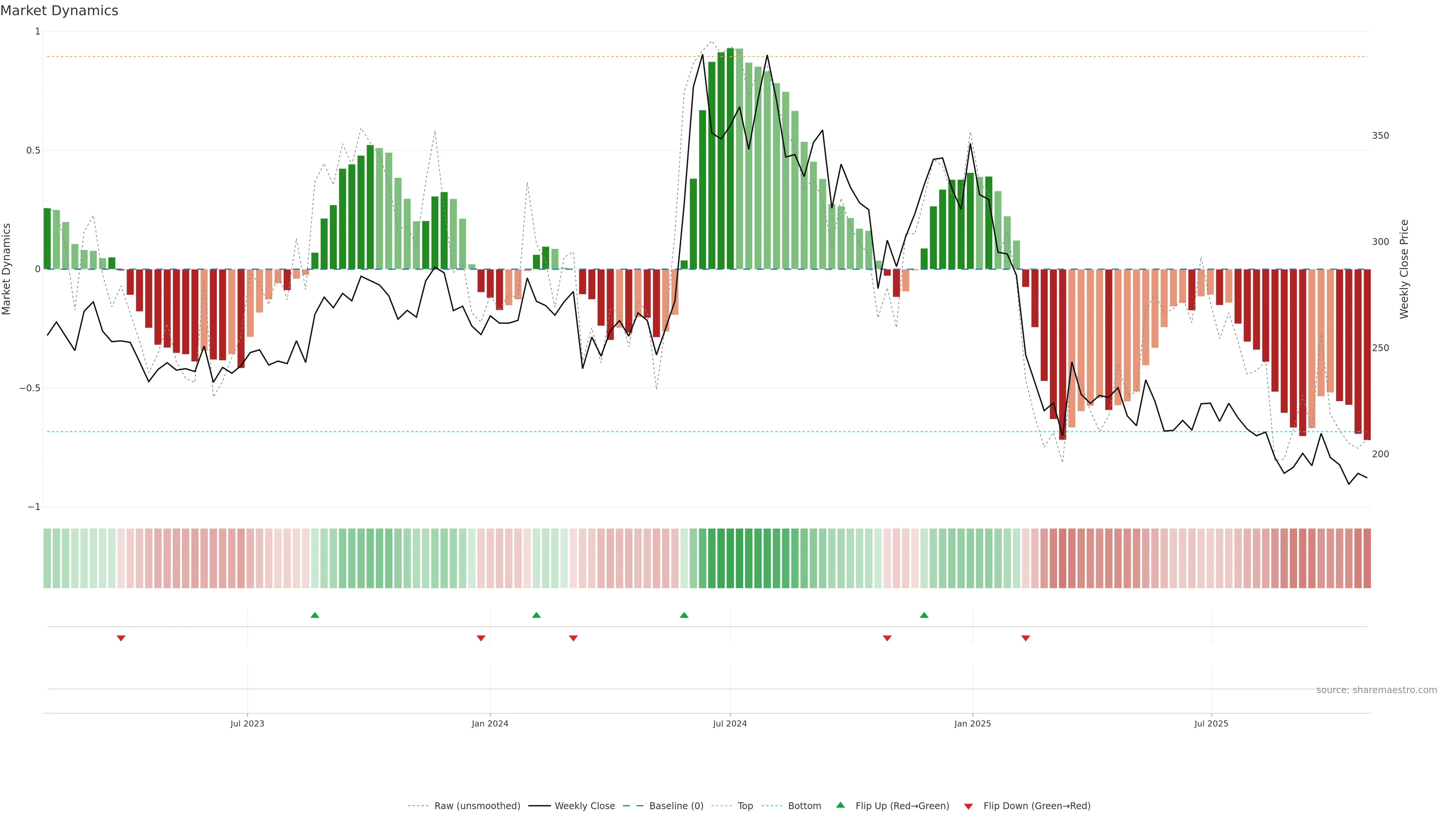Image resolution: width=1456 pixels, height=819 pixels.
Task: Click flip-up triangle just before Jul 2024
Action: 684,615
